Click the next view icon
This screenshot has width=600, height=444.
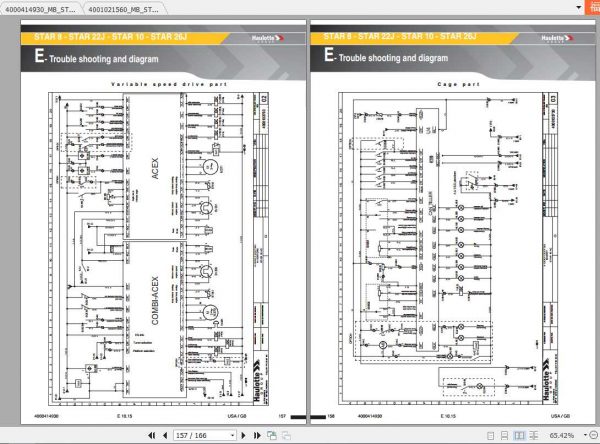286,435
